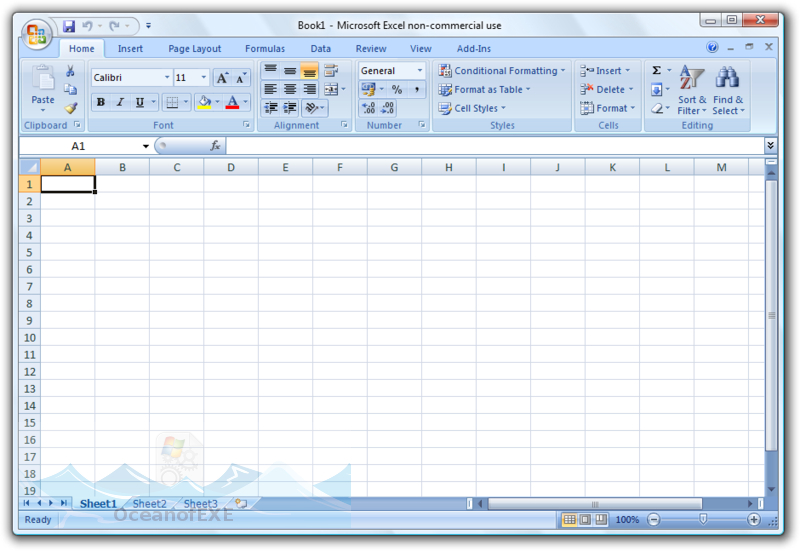Open the font size 11 dropdown

pos(204,78)
